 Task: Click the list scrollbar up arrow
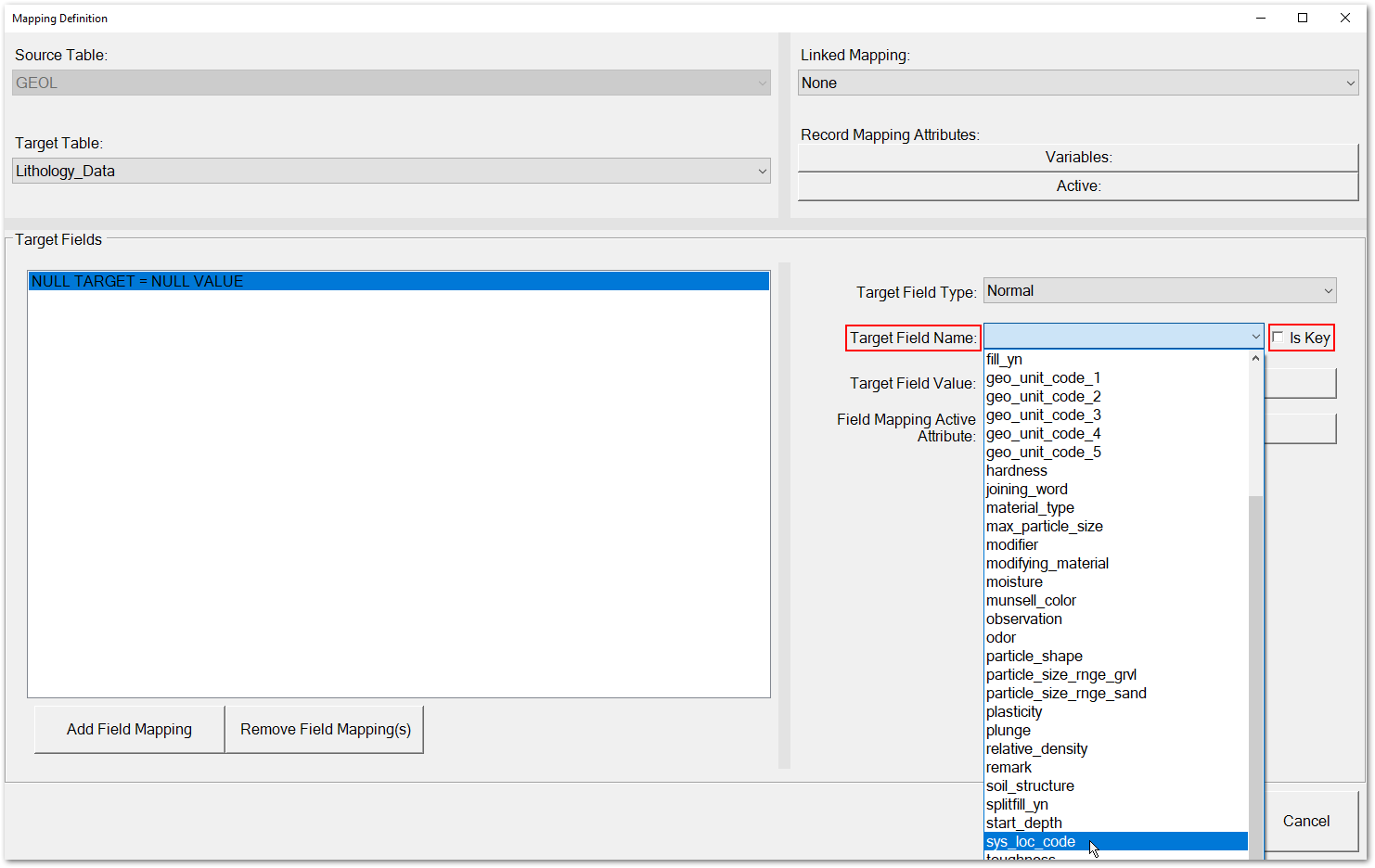1255,358
